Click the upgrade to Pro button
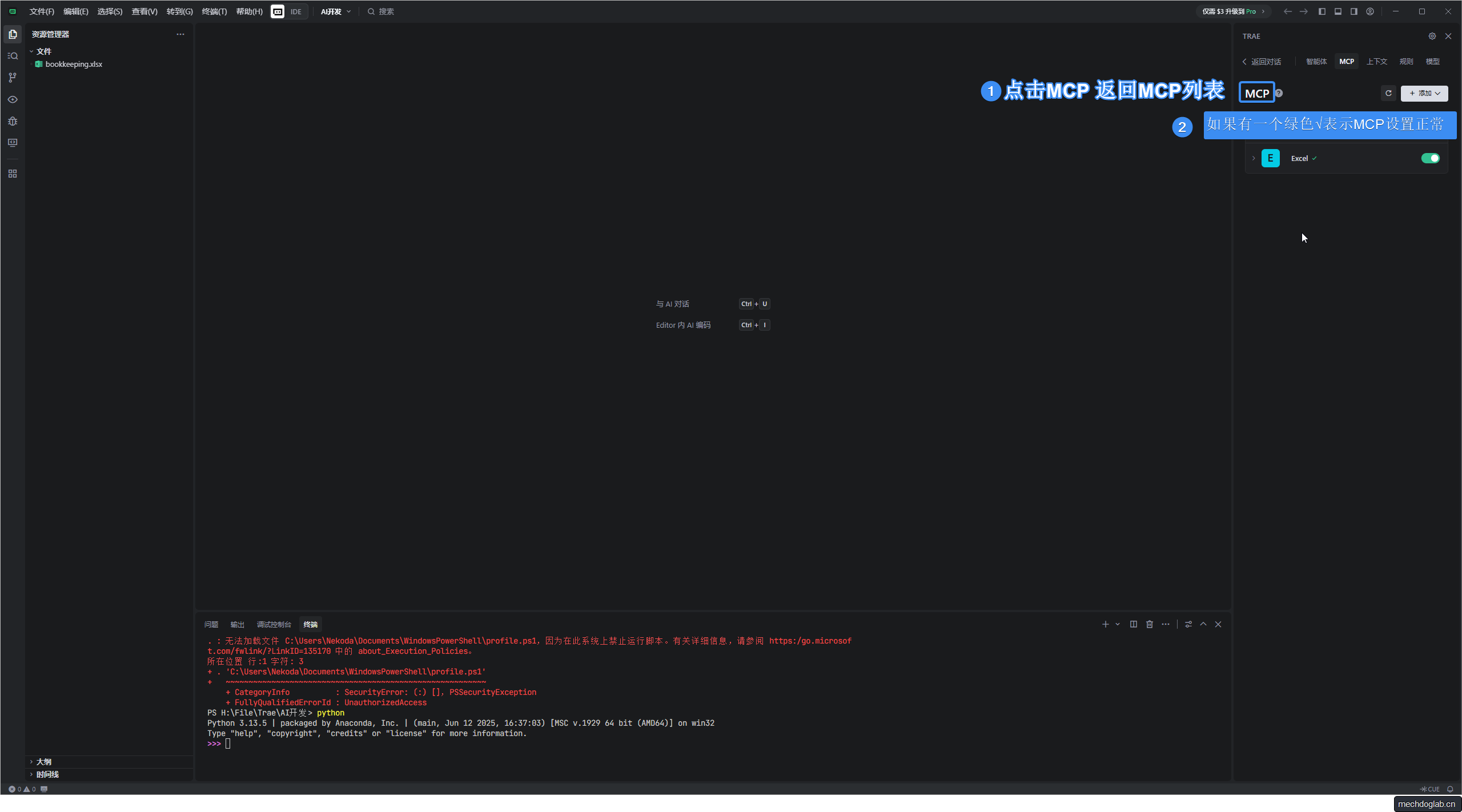 coord(1232,11)
